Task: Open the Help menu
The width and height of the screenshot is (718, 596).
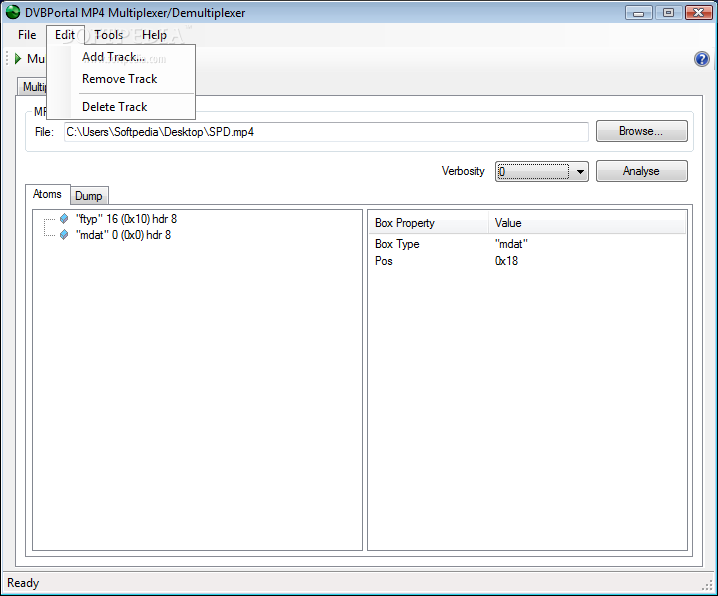Action: pos(154,35)
